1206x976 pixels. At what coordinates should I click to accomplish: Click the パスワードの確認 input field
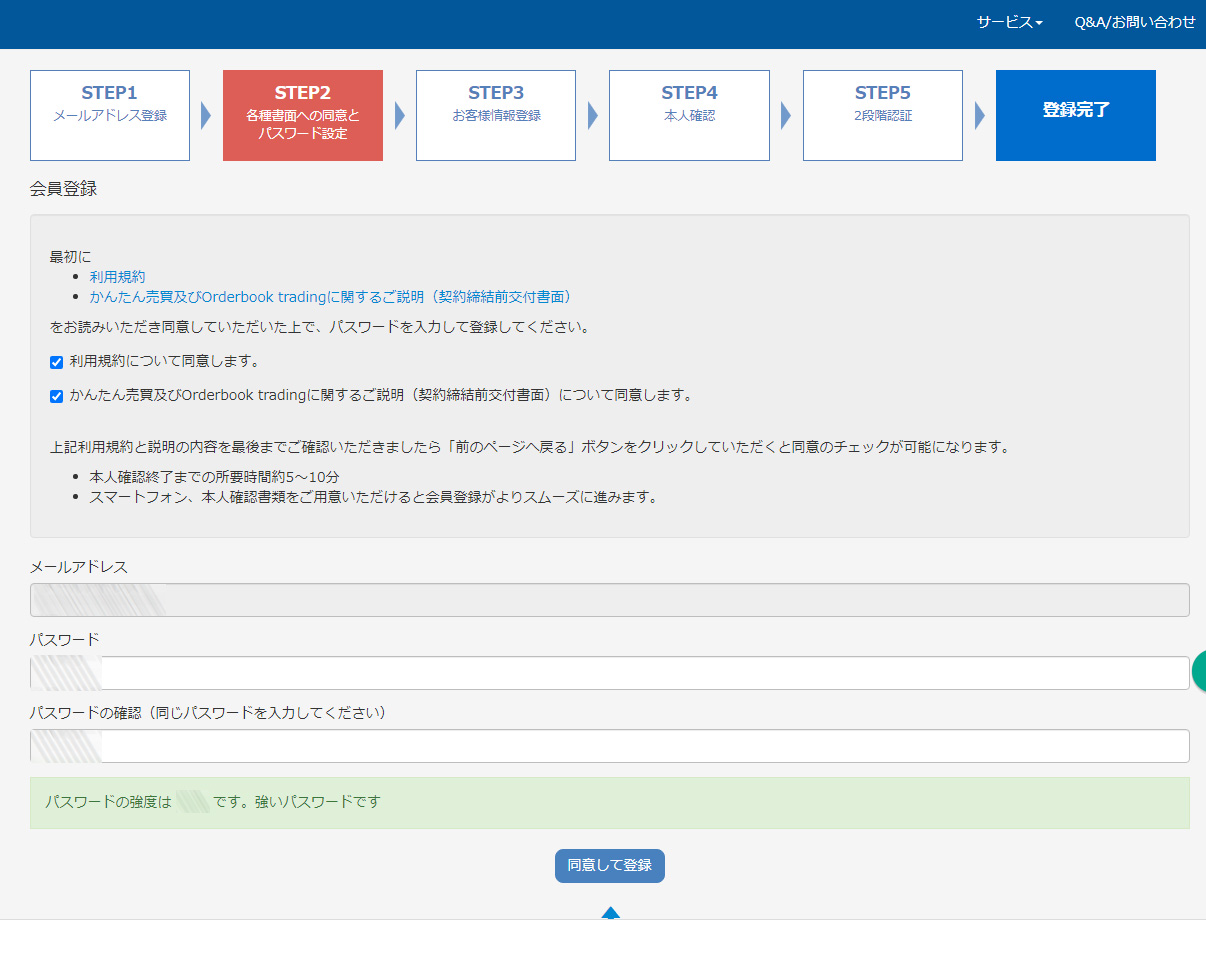coord(640,746)
